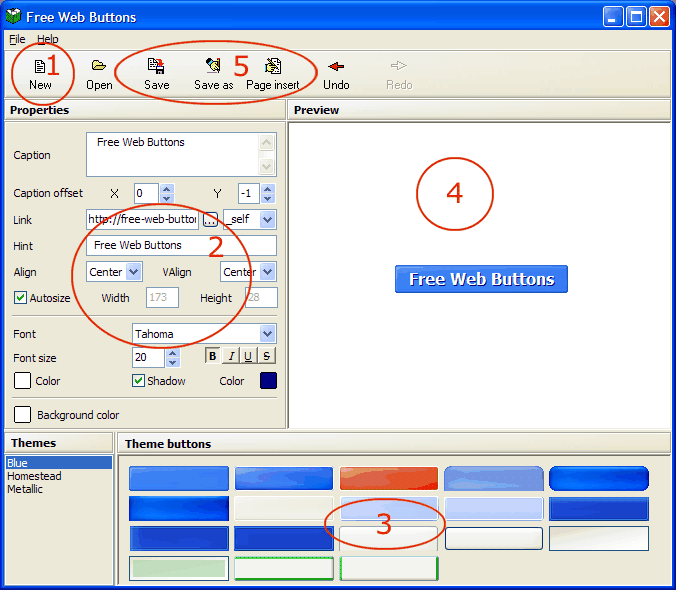Viewport: 676px width, 590px height.
Task: Choose the first blue theme button
Action: pyautogui.click(x=179, y=478)
